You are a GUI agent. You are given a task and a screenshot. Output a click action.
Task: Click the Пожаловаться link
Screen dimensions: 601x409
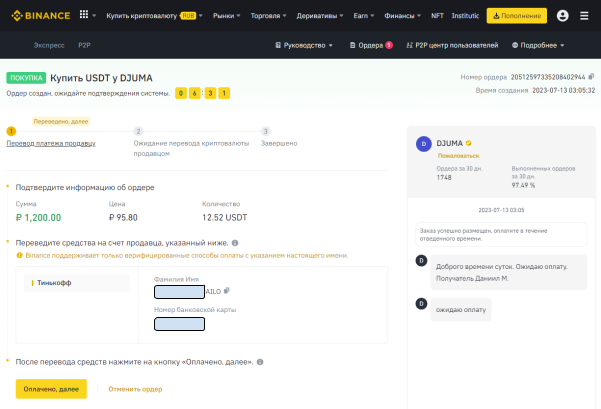455,156
